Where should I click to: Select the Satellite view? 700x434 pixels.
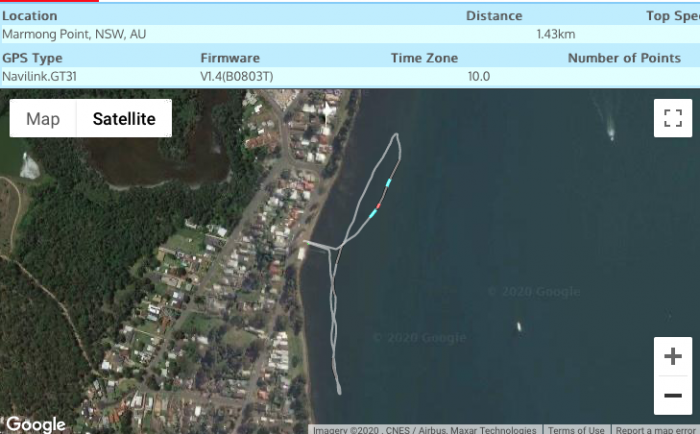(x=124, y=119)
